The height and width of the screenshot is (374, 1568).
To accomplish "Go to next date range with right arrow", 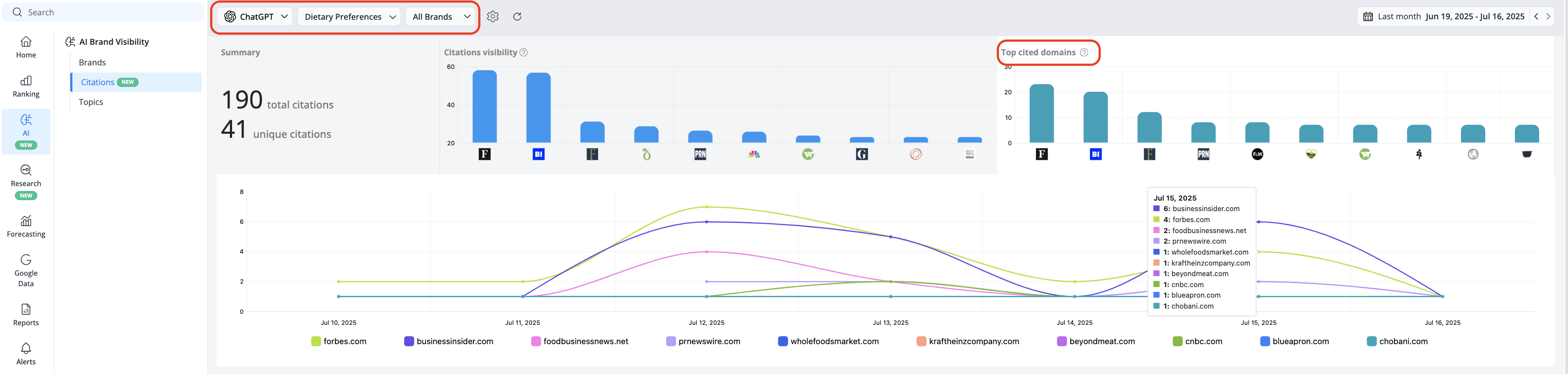I will tap(1549, 16).
